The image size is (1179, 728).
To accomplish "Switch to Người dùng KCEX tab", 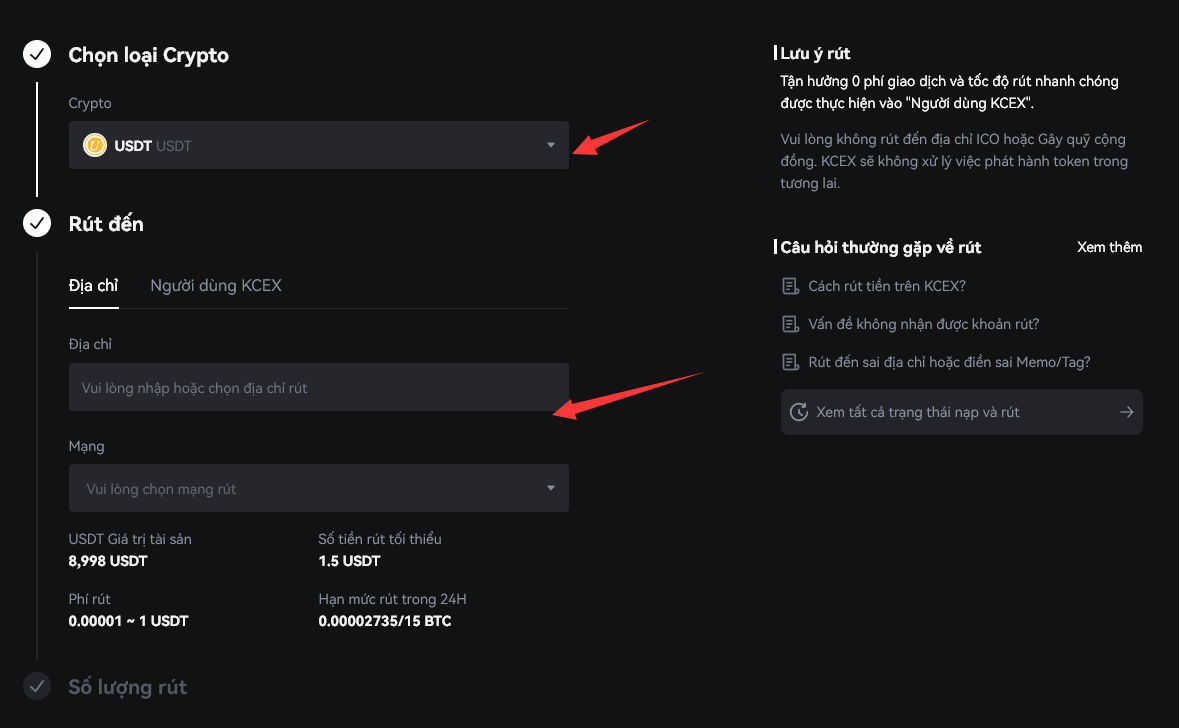I will tap(216, 286).
